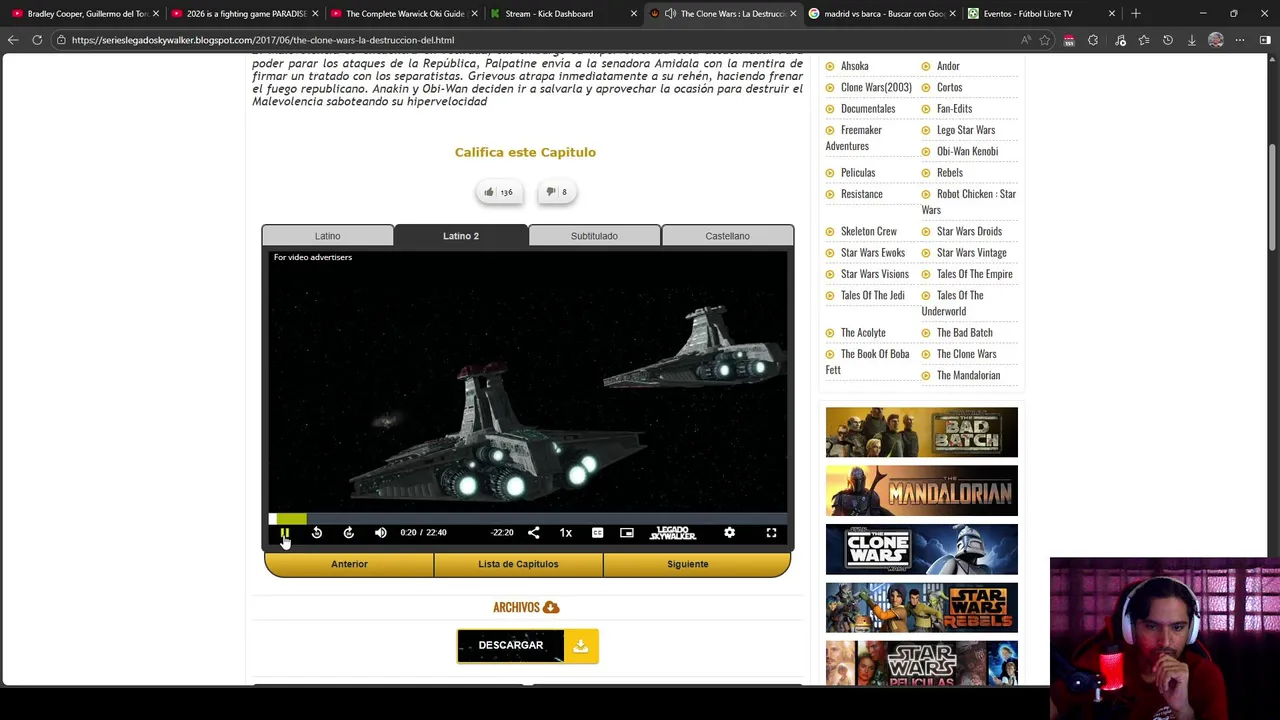The width and height of the screenshot is (1280, 720).
Task: Rewind the video ten seconds
Action: tap(317, 533)
